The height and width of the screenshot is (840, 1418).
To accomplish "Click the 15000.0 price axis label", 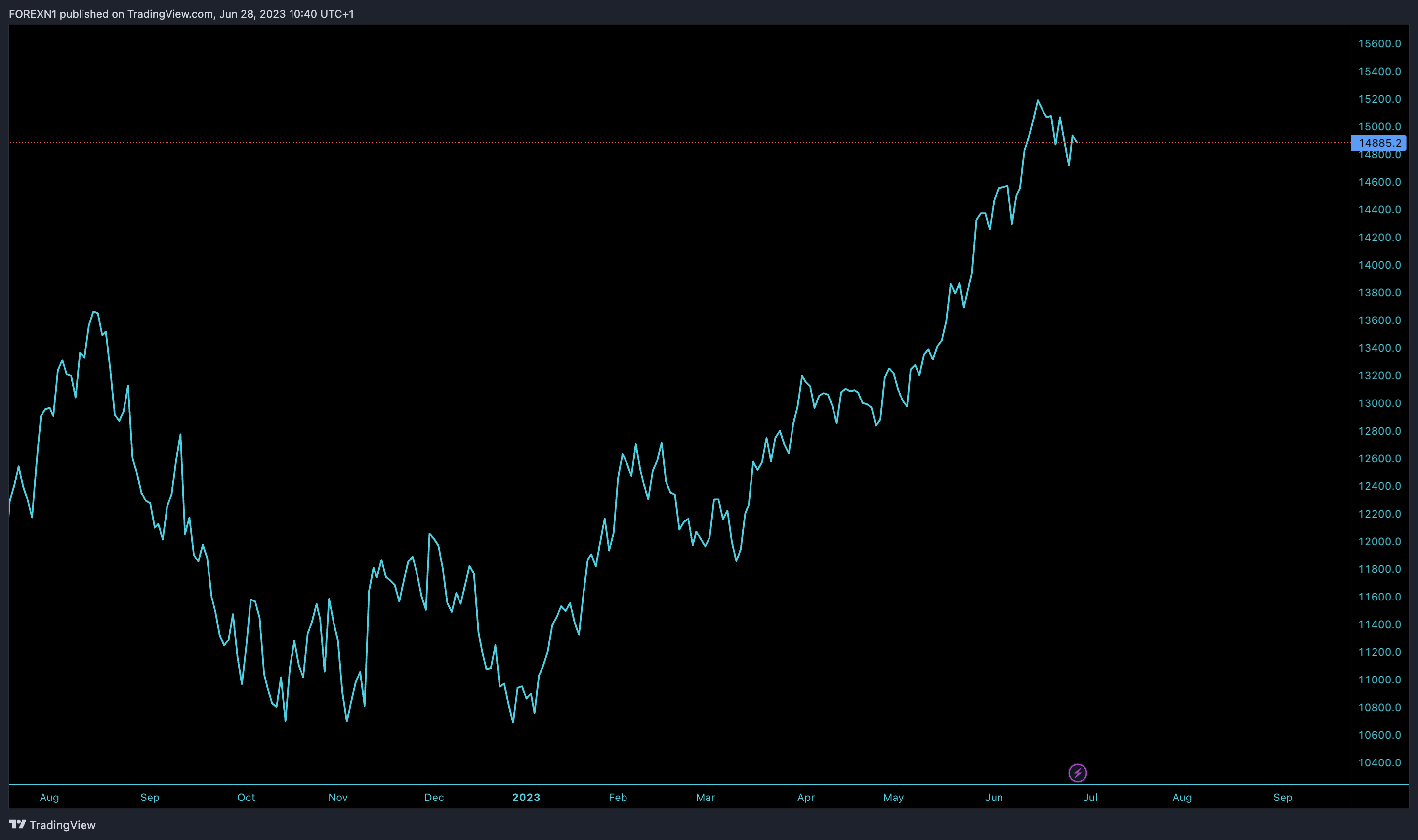I will coord(1379,127).
